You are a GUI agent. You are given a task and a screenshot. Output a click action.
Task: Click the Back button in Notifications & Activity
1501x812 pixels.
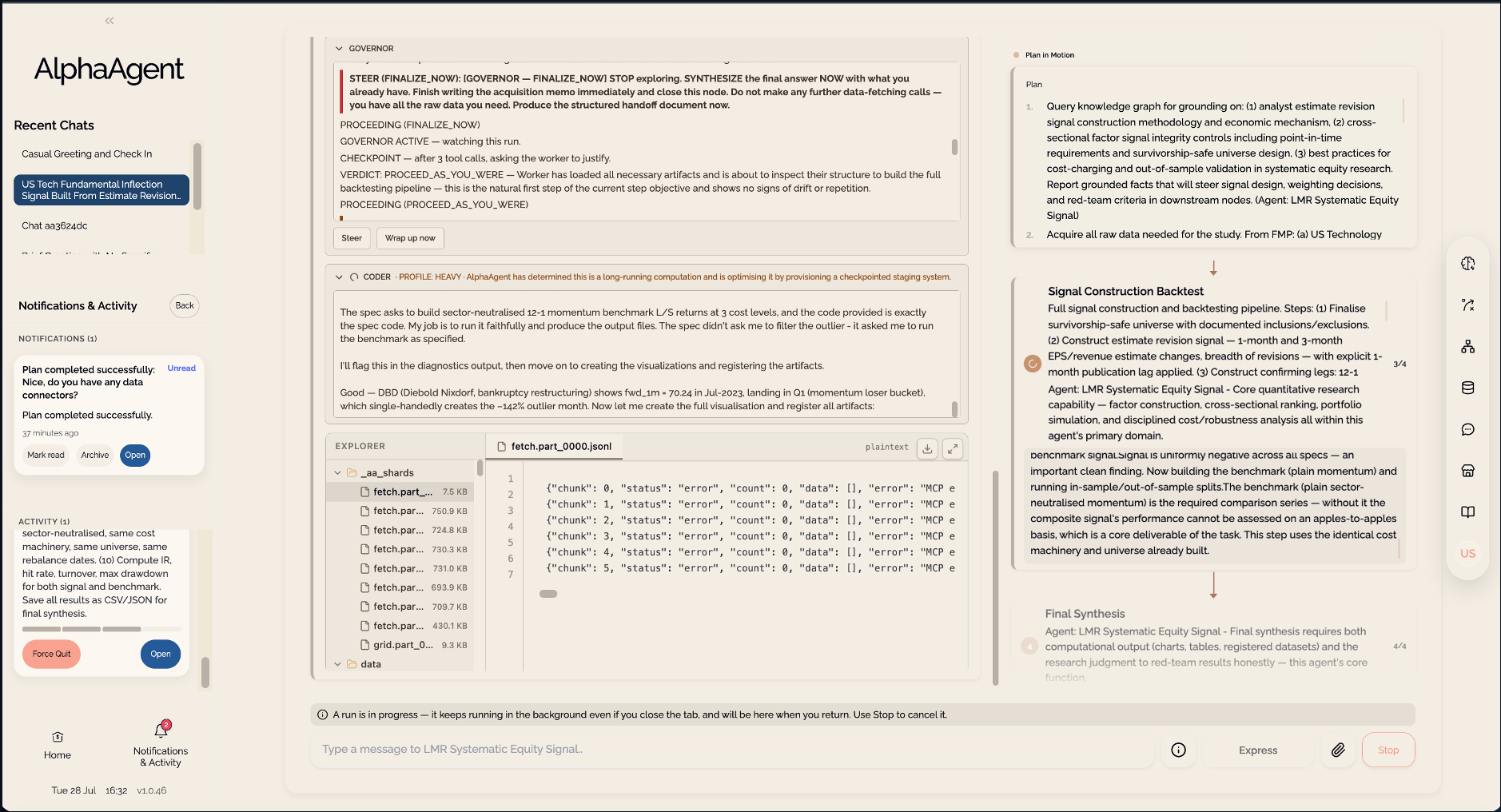pos(185,305)
